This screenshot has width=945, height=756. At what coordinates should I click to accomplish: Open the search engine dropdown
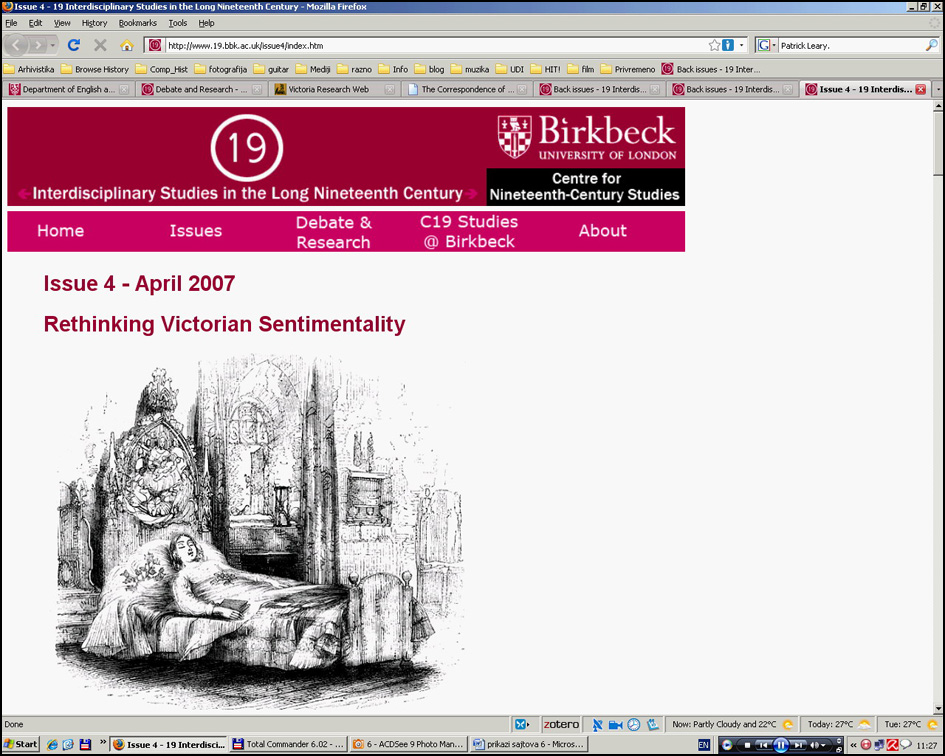(766, 45)
